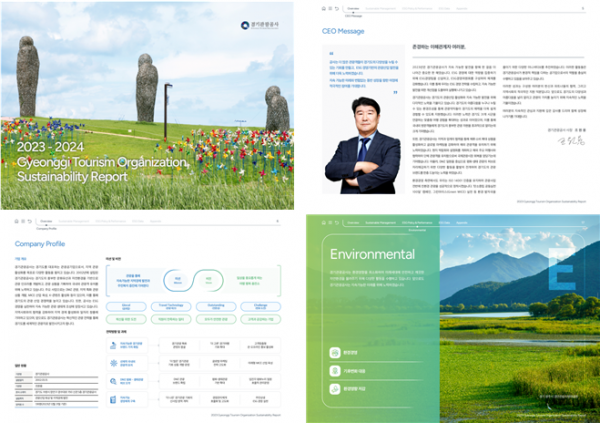The height and width of the screenshot is (423, 600).
Task: Click the page number on the CEO Message navigation bar
Action: pos(583,8)
